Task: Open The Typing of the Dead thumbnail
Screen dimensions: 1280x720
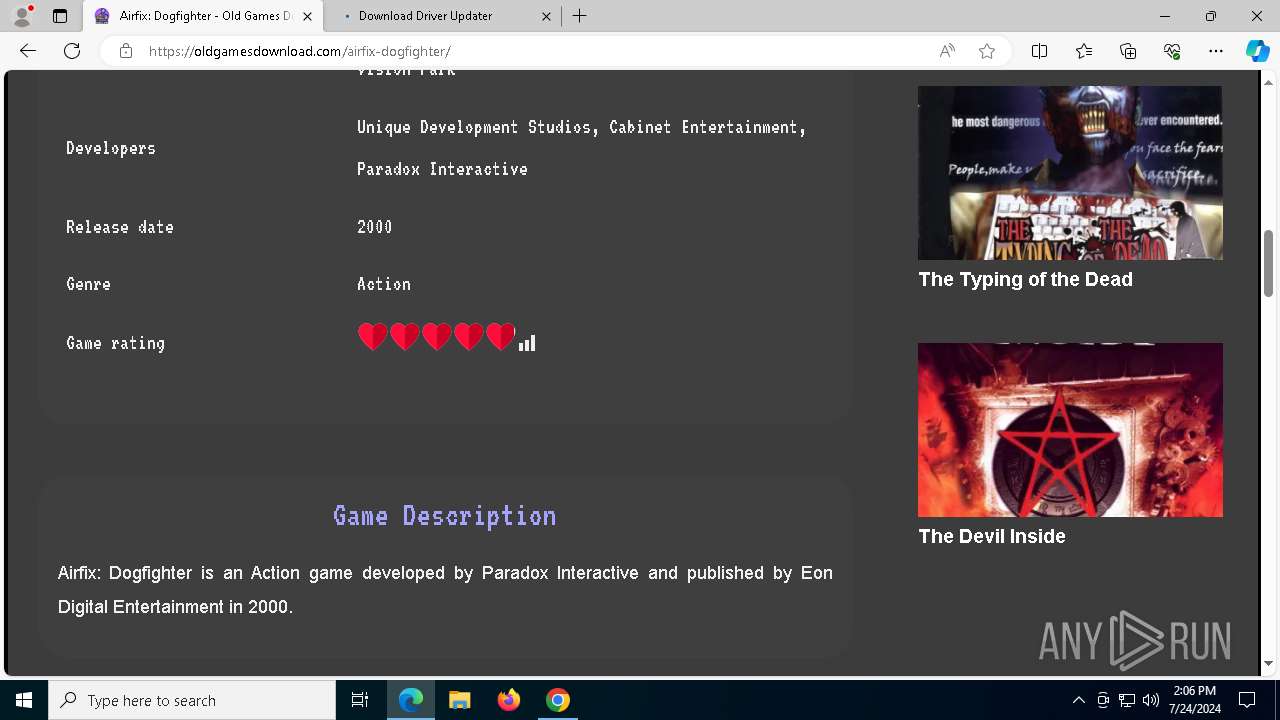Action: coord(1070,173)
